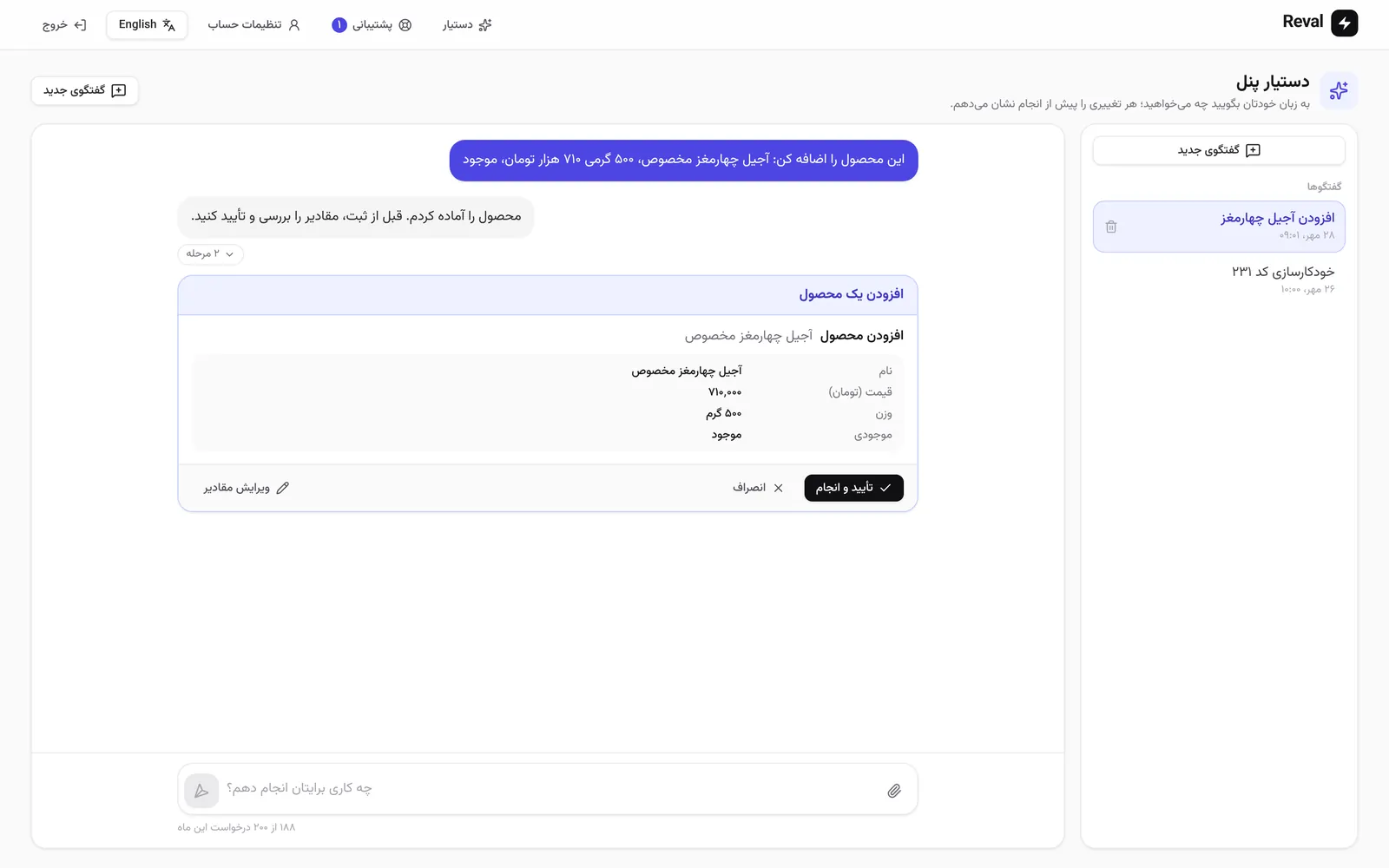Cancel with انصراف button
This screenshot has height=868, width=1389.
coord(758,488)
